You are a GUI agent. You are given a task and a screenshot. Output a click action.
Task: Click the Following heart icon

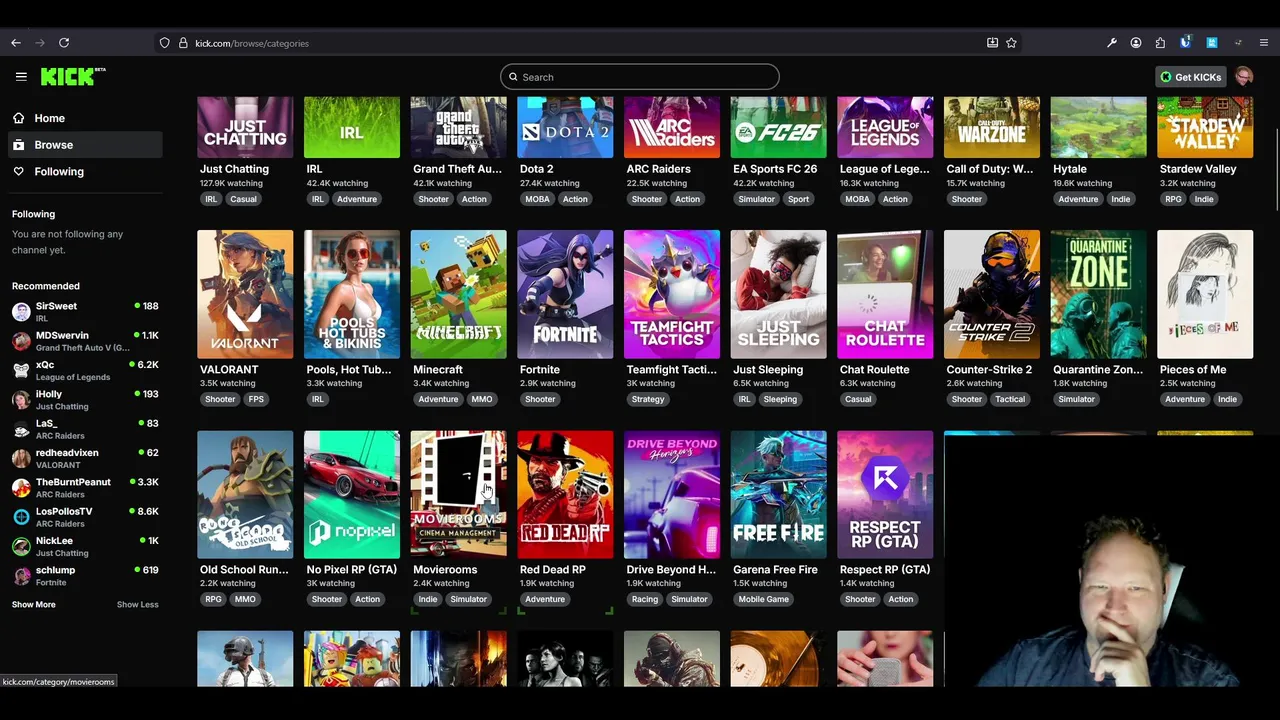pyautogui.click(x=18, y=172)
